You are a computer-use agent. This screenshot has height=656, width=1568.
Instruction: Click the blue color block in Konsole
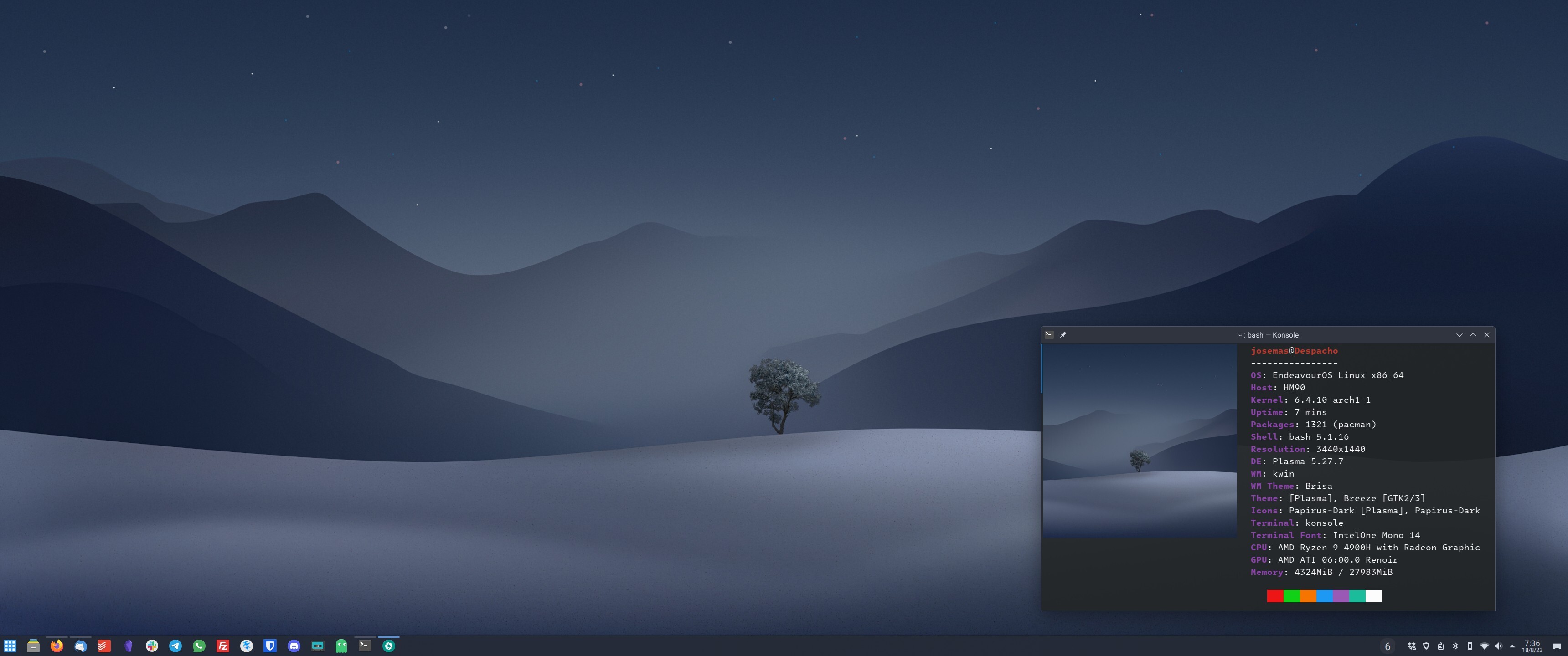click(x=1325, y=596)
